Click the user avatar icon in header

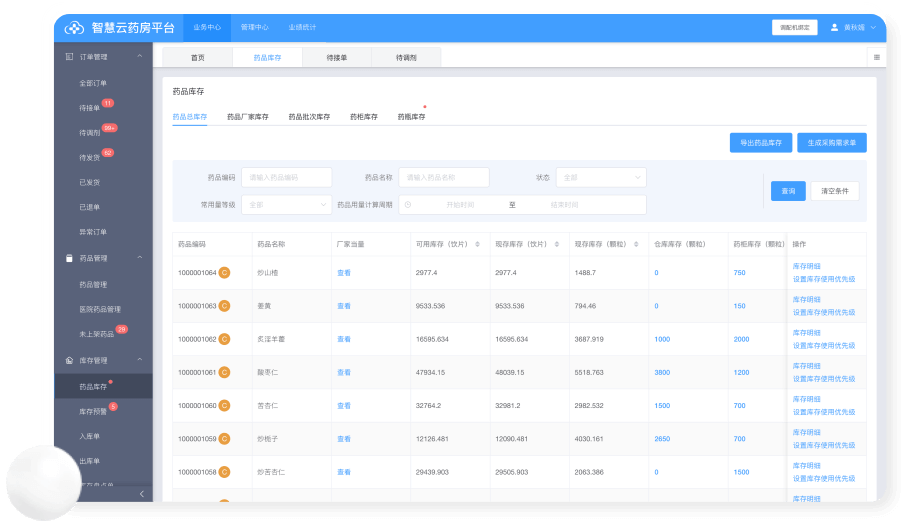(834, 27)
